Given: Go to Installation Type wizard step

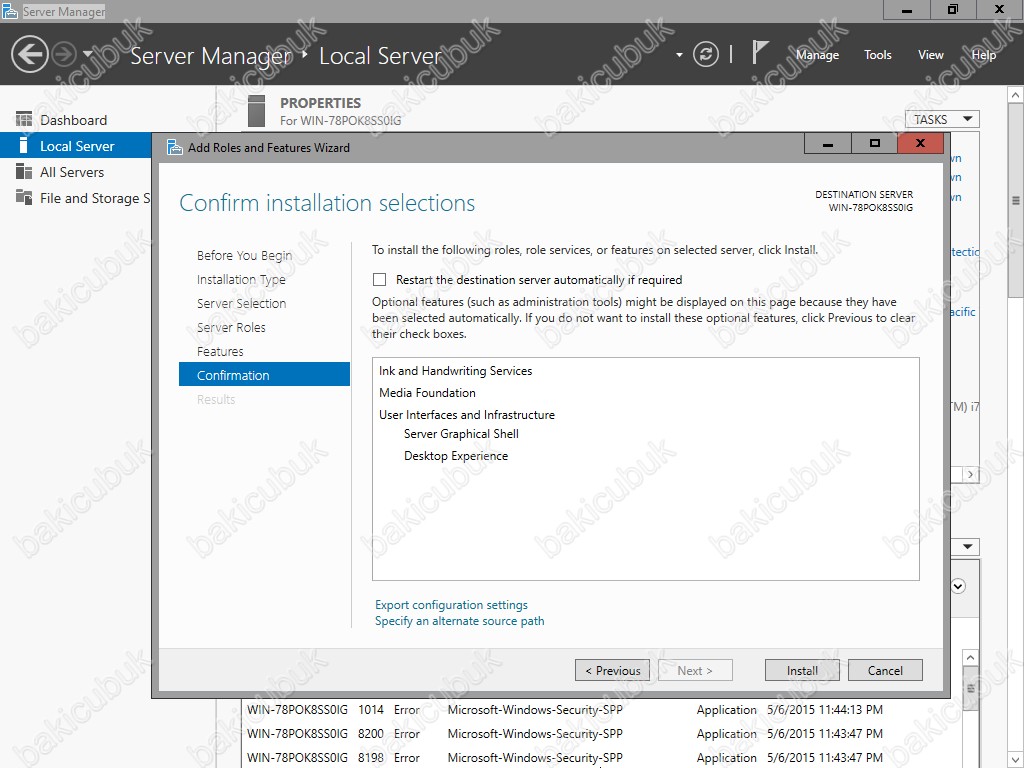Looking at the screenshot, I should pyautogui.click(x=241, y=280).
